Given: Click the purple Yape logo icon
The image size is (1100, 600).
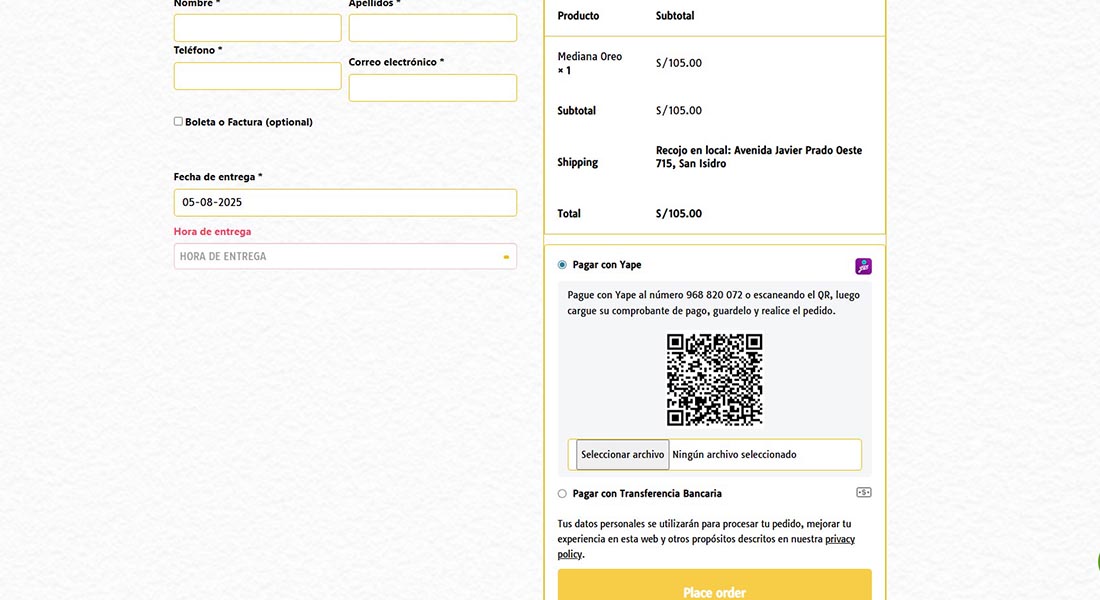Looking at the screenshot, I should point(863,266).
